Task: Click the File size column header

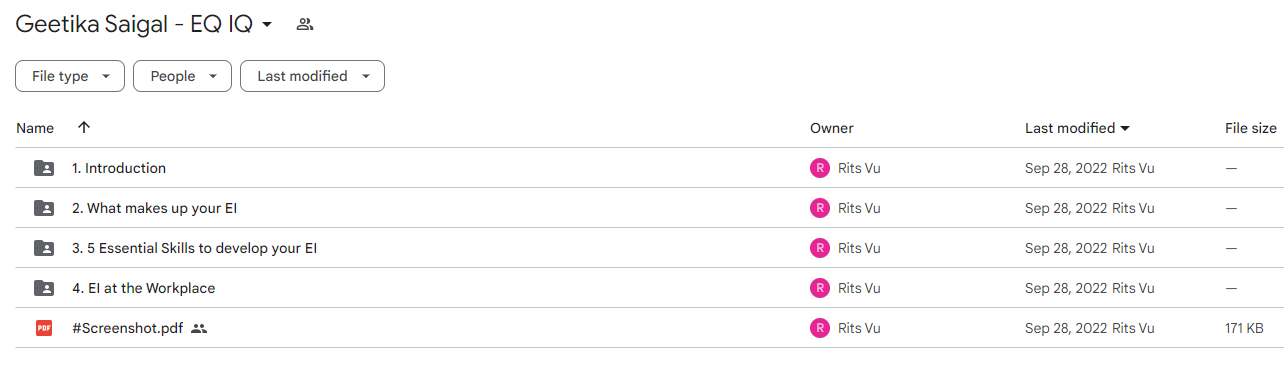Action: click(x=1250, y=128)
